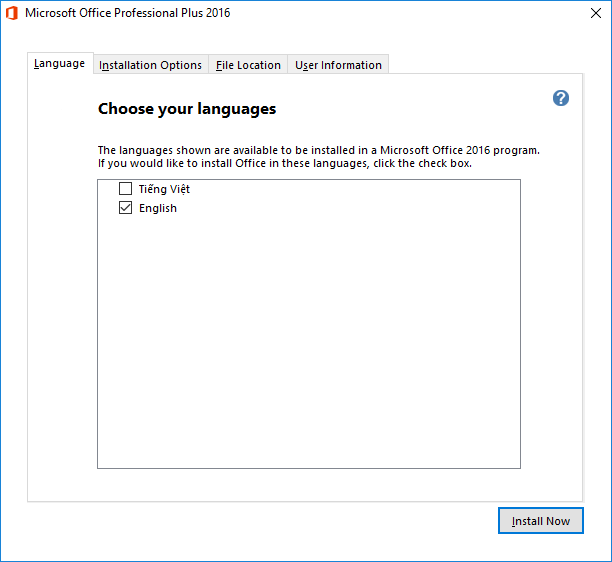The height and width of the screenshot is (562, 612).
Task: Click the Choose your languages heading
Action: point(187,109)
